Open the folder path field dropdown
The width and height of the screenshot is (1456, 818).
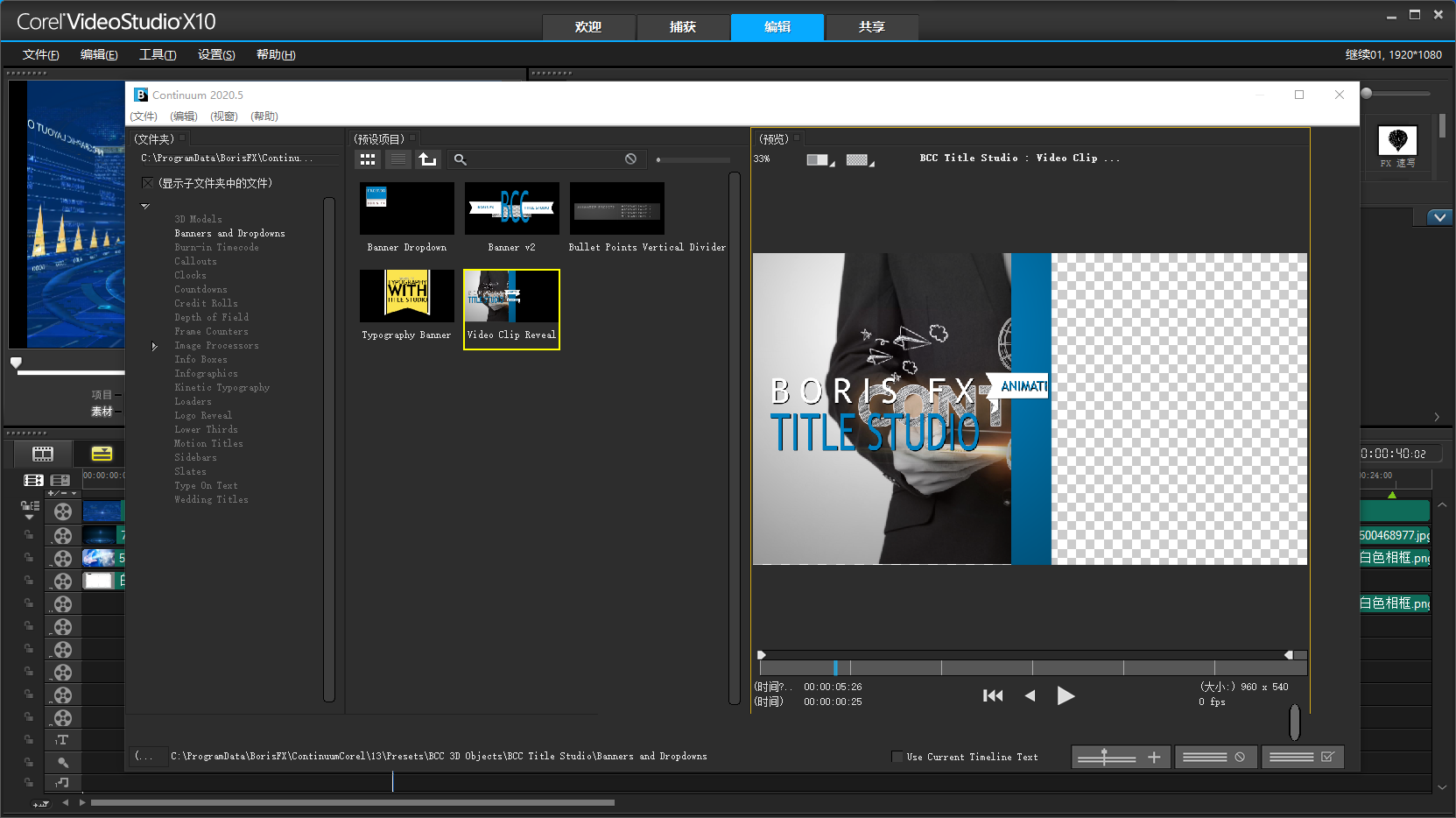(240, 159)
